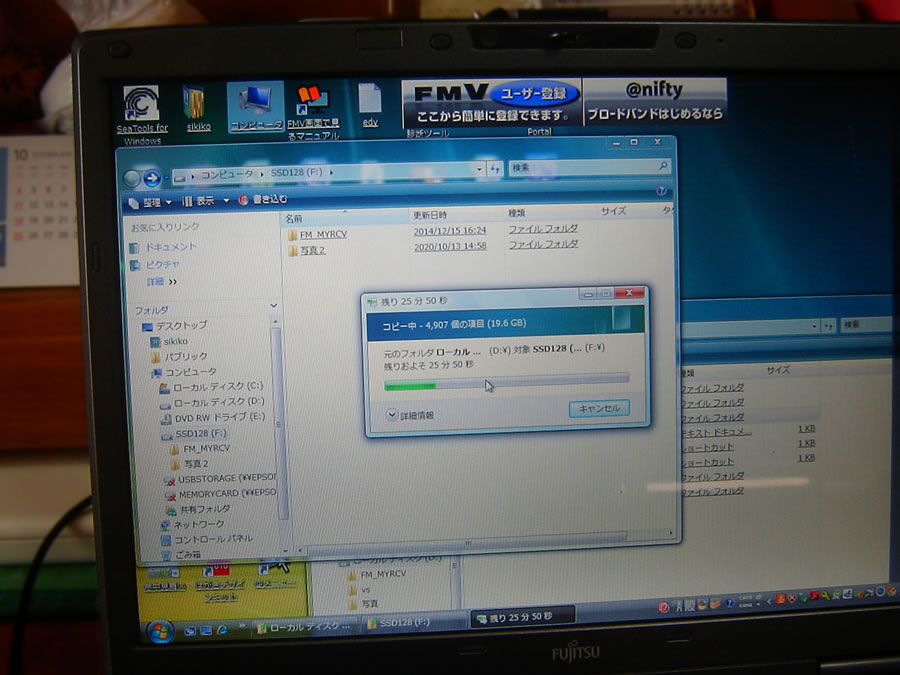Screen dimensions: 900x675
Task: Open the sikiko desktop folder icon
Action: [x=197, y=109]
